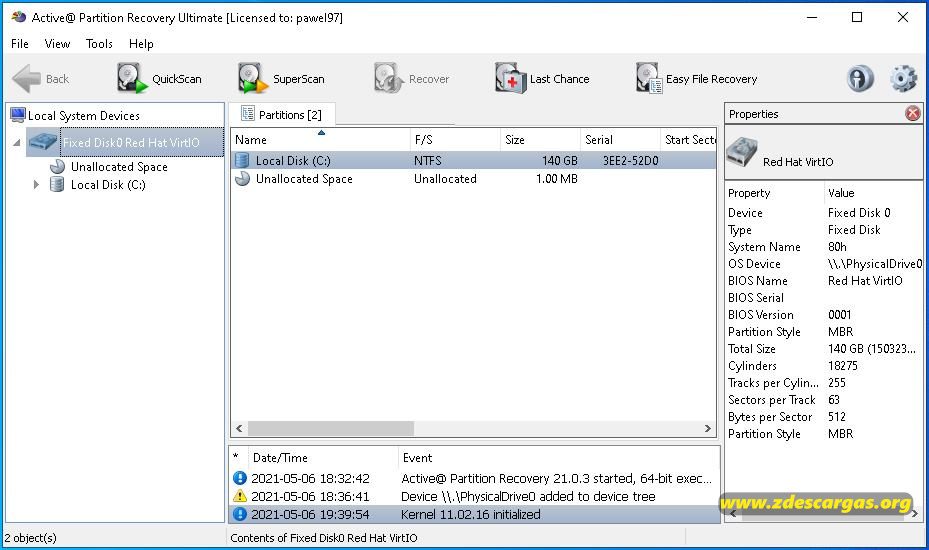Select log entry Active@ Partition Recovery started
This screenshot has width=929, height=550.
coord(474,478)
